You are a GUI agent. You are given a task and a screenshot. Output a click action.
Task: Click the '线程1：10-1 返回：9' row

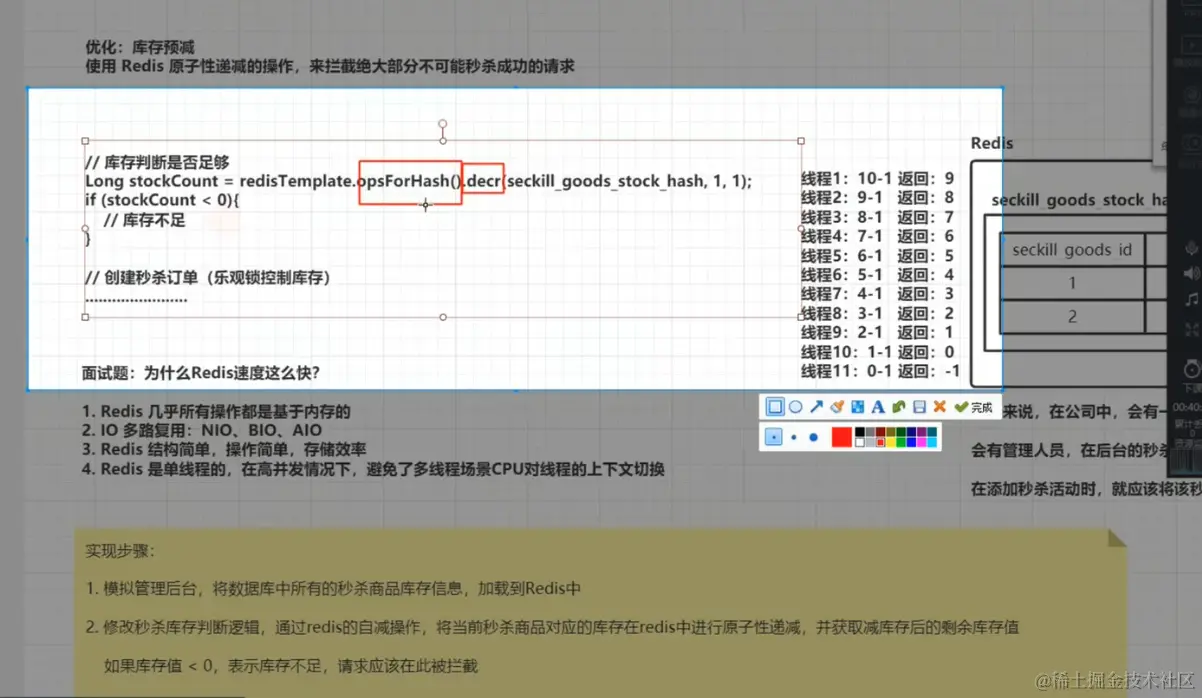tap(877, 179)
